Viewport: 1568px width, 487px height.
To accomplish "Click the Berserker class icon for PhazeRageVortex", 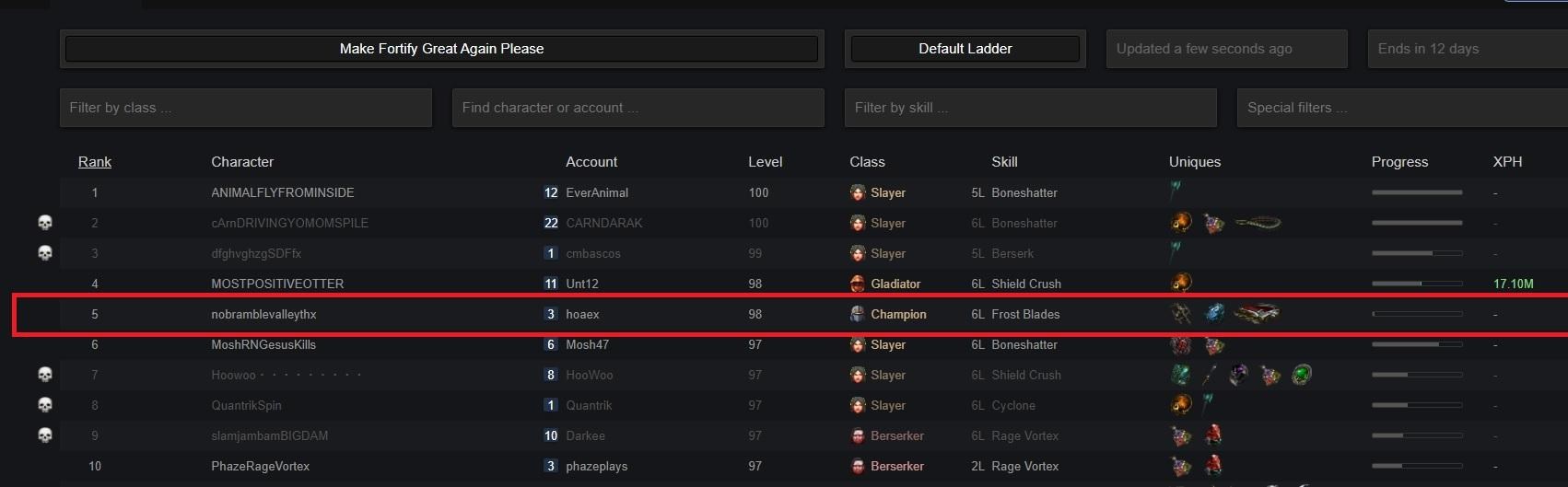I will (x=858, y=466).
